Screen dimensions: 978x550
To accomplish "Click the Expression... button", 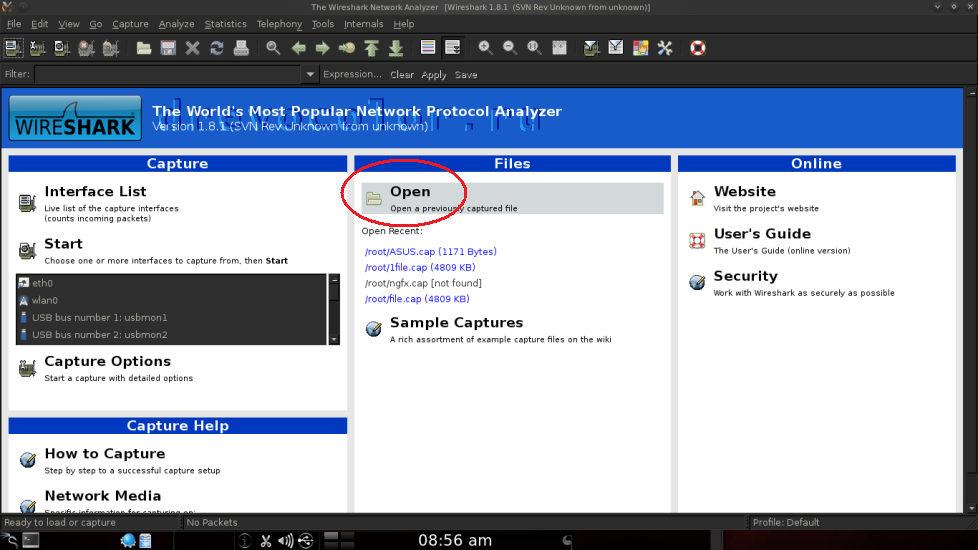I will [352, 74].
